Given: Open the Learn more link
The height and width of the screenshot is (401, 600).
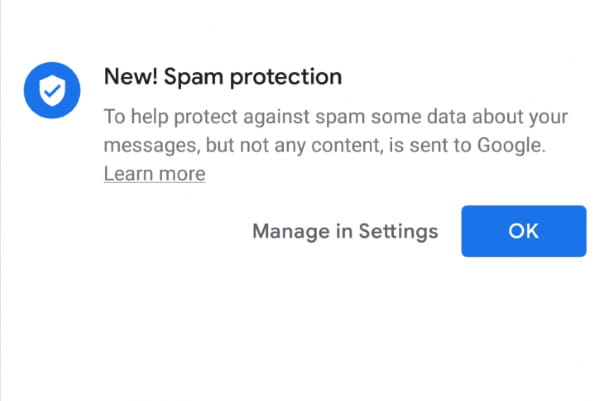Looking at the screenshot, I should (155, 174).
